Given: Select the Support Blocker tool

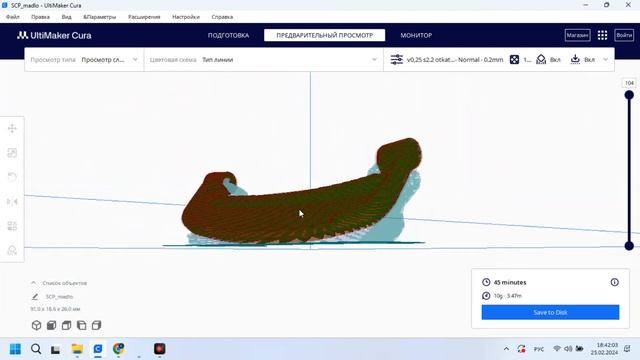Looking at the screenshot, I should click(12, 250).
